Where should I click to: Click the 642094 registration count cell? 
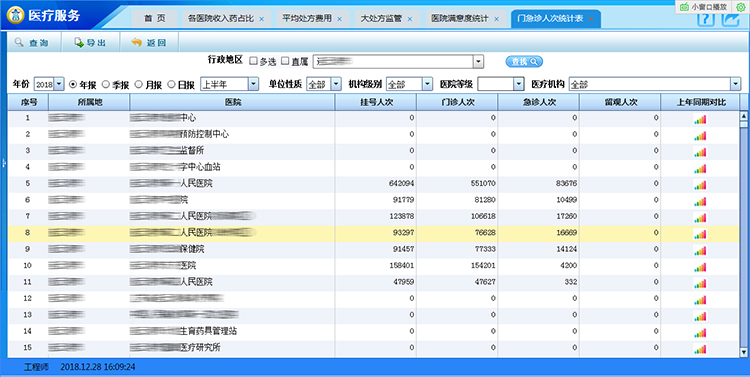click(375, 184)
